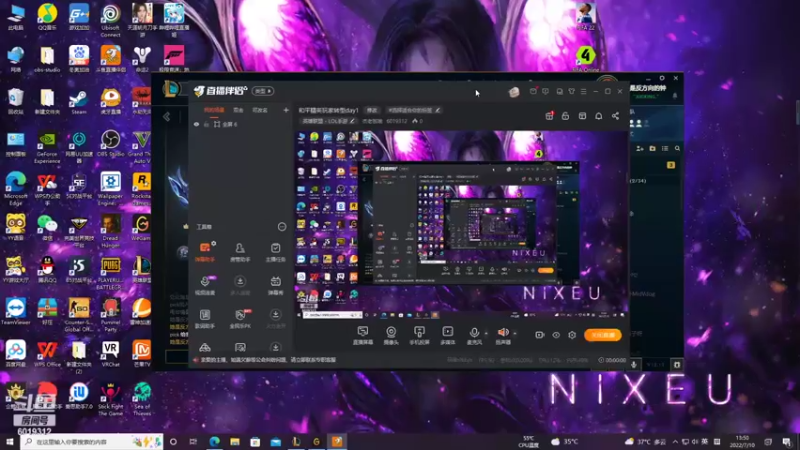Screen dimensions: 800x450
Task: Collapse the toolbox with the minus circle
Action: (x=282, y=227)
